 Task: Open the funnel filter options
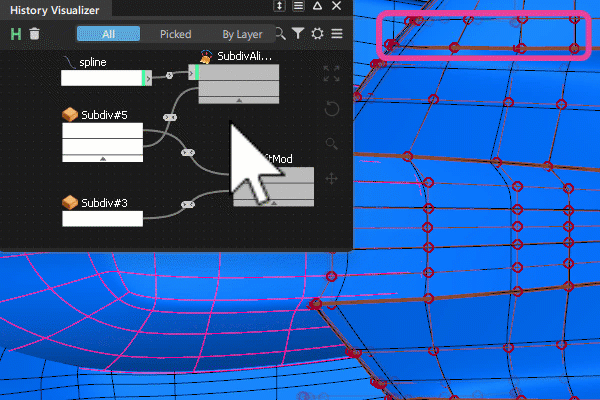pyautogui.click(x=298, y=34)
